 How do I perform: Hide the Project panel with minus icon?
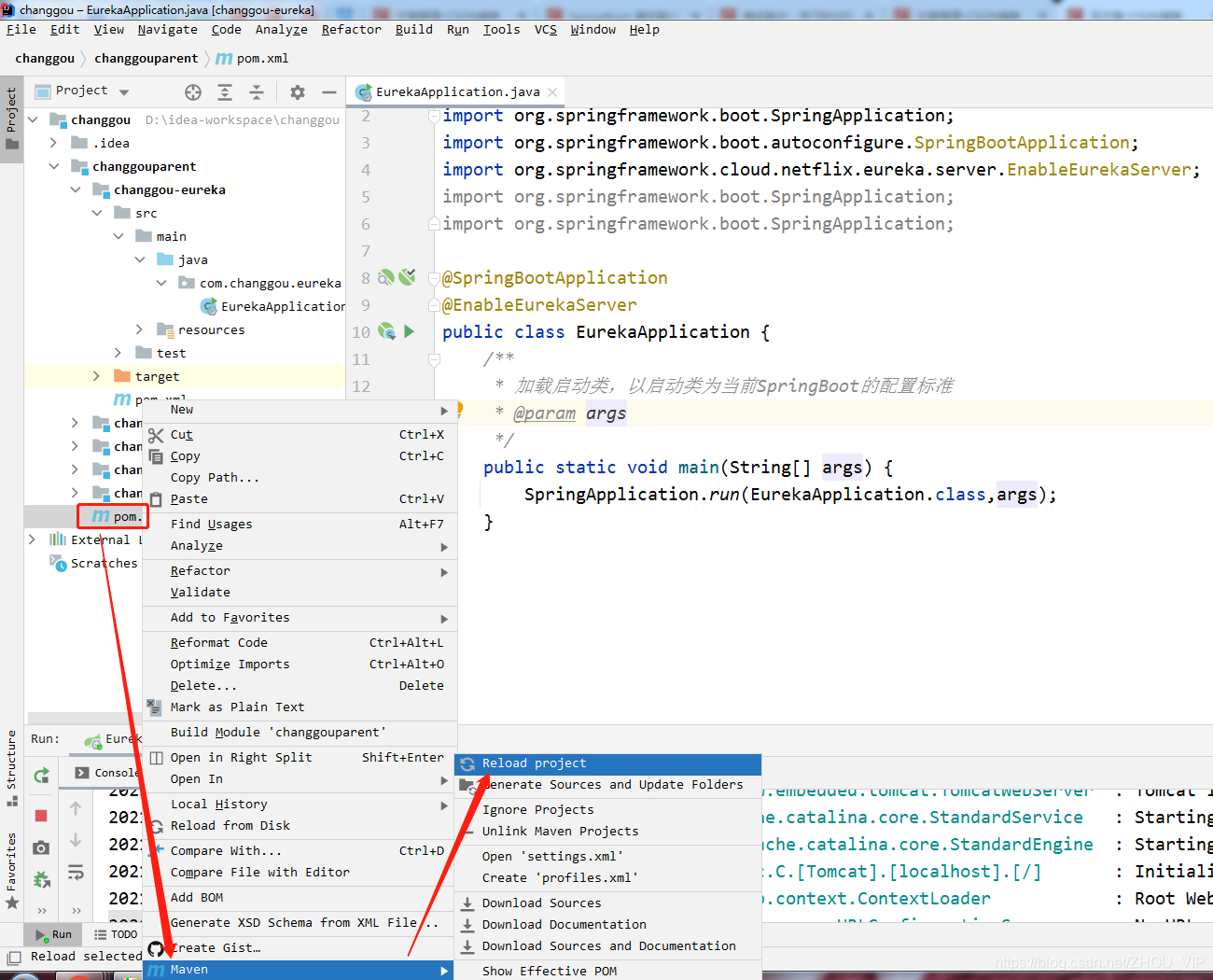(328, 91)
